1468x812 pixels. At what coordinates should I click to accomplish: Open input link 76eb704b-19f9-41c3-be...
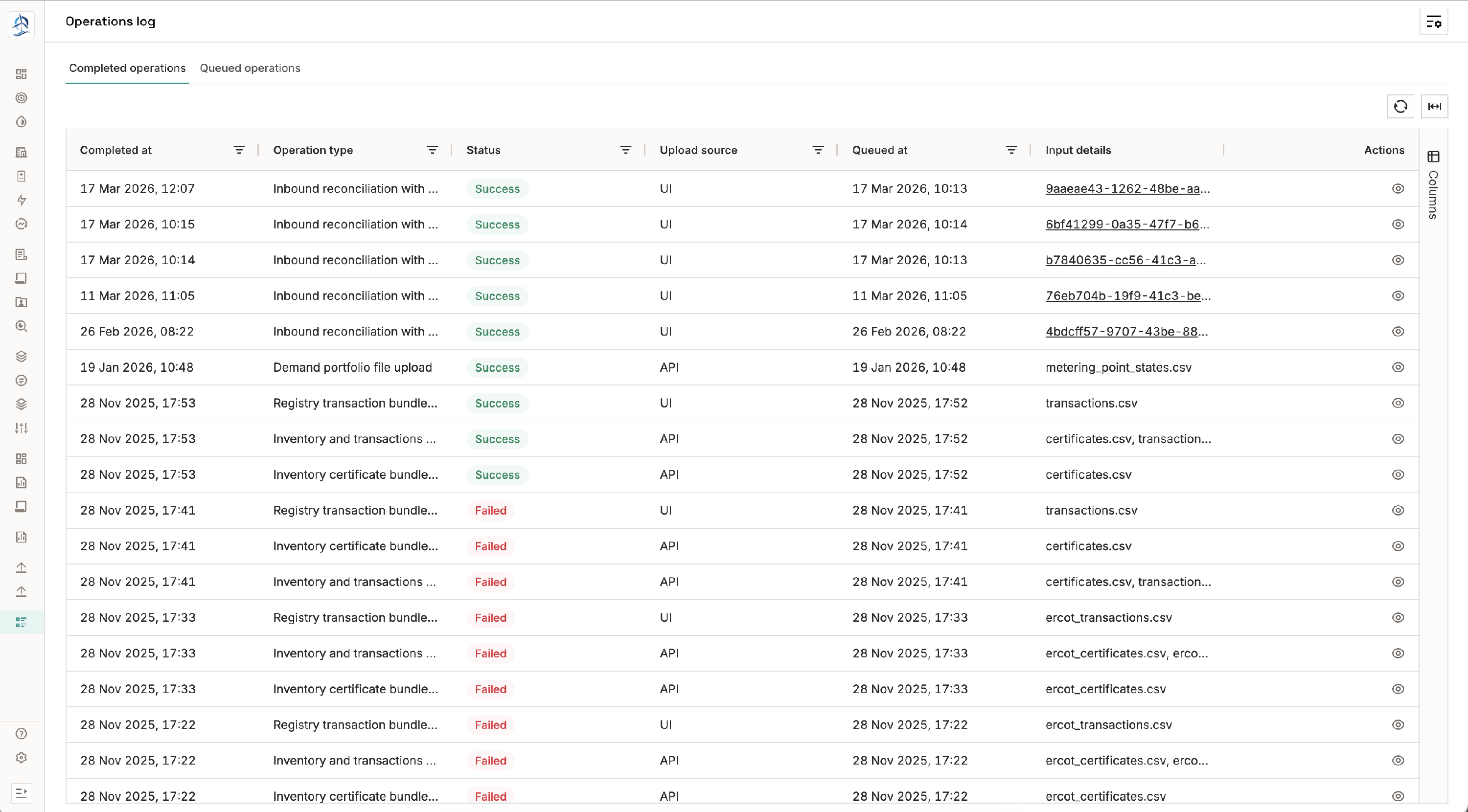1127,296
